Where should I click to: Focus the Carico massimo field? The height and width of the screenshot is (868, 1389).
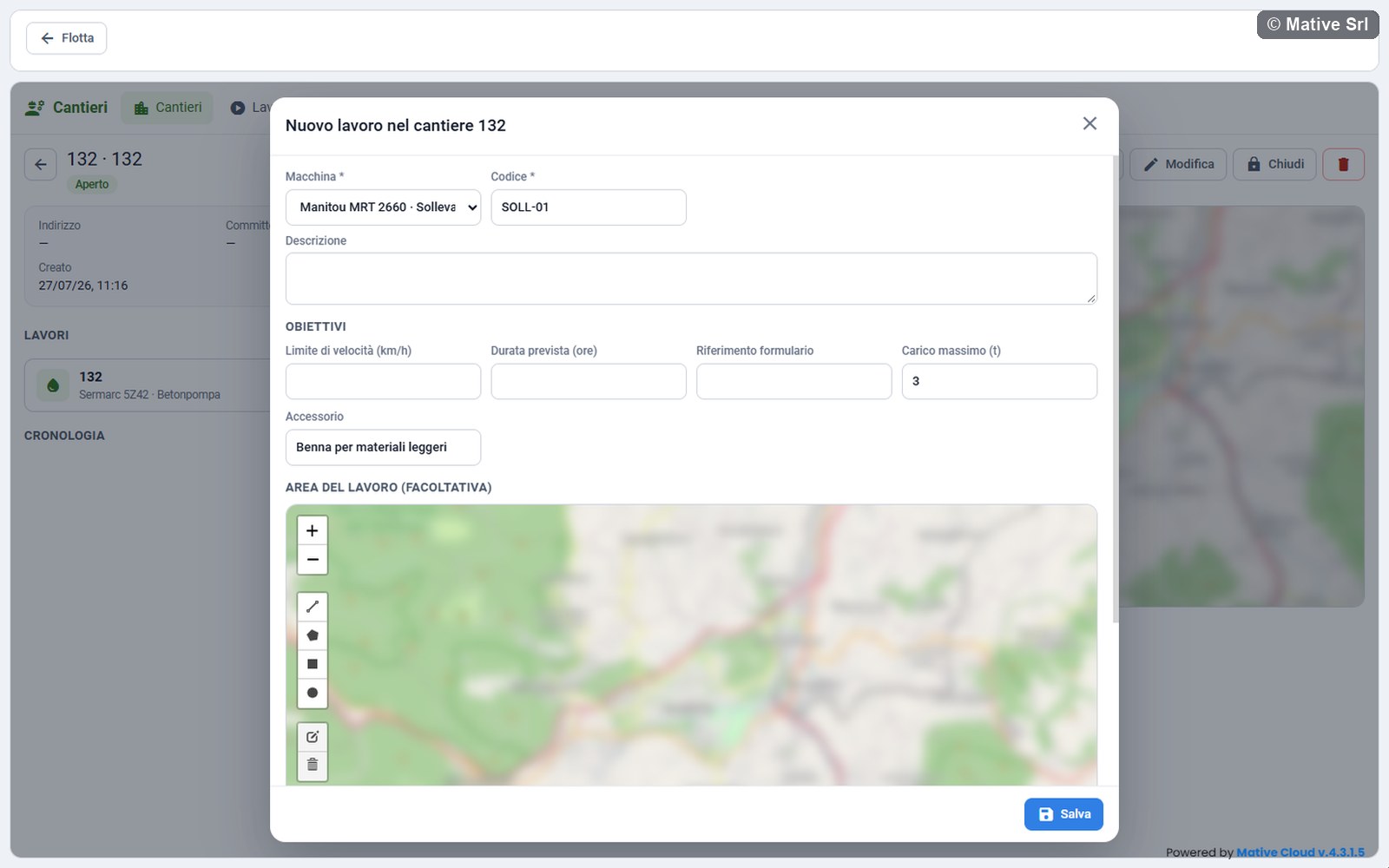tap(999, 381)
